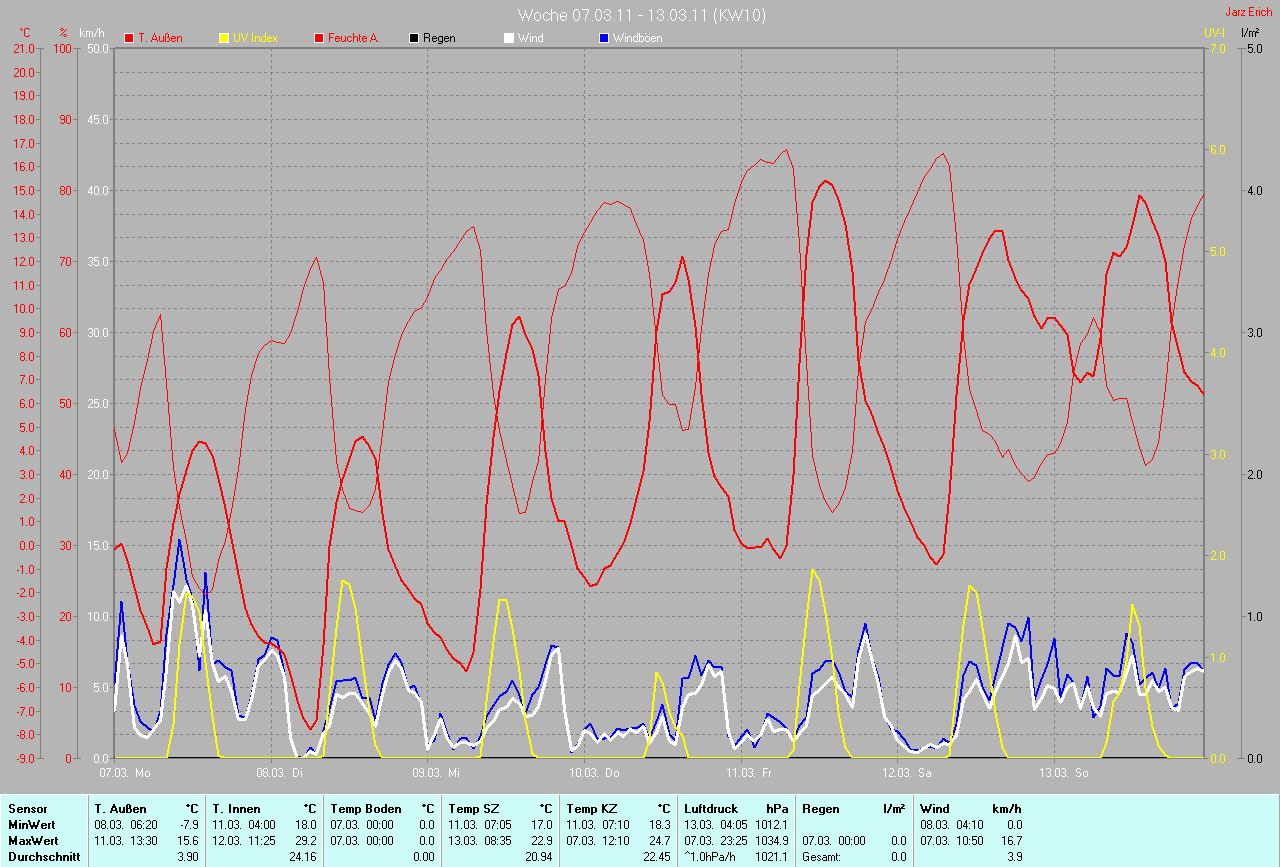Screen dimensions: 1280x867
Task: Click the Sensor header in the table
Action: point(27,808)
